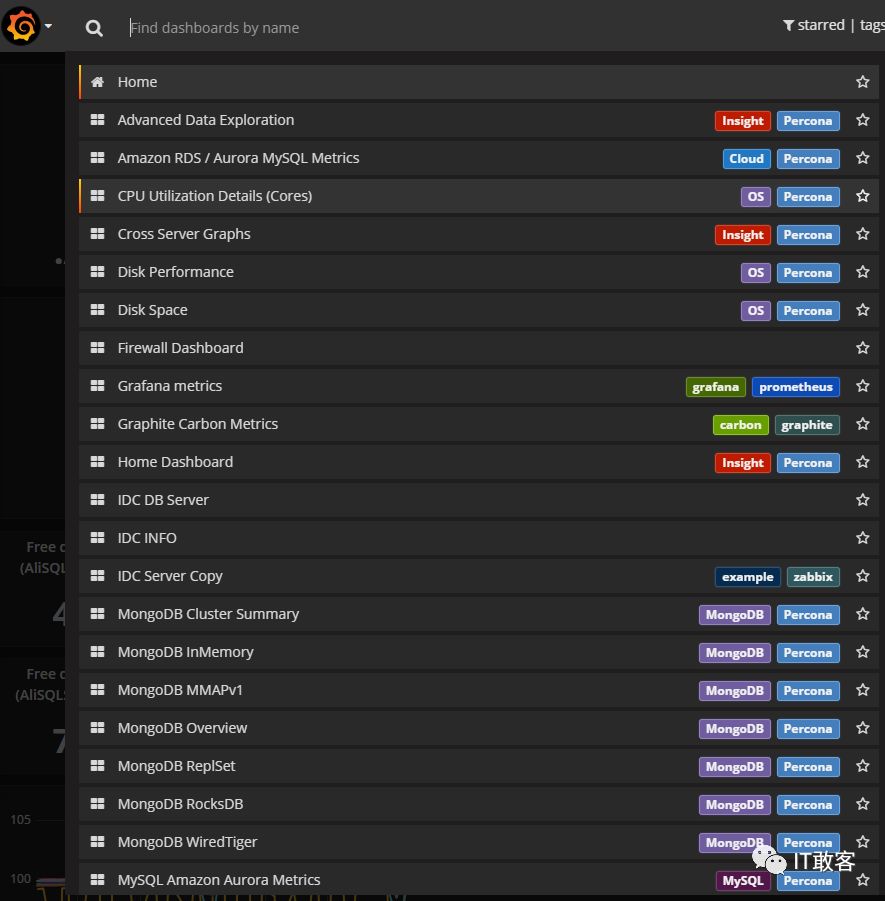Click the prometheus tag on Grafana metrics
The width and height of the screenshot is (885, 901).
795,387
